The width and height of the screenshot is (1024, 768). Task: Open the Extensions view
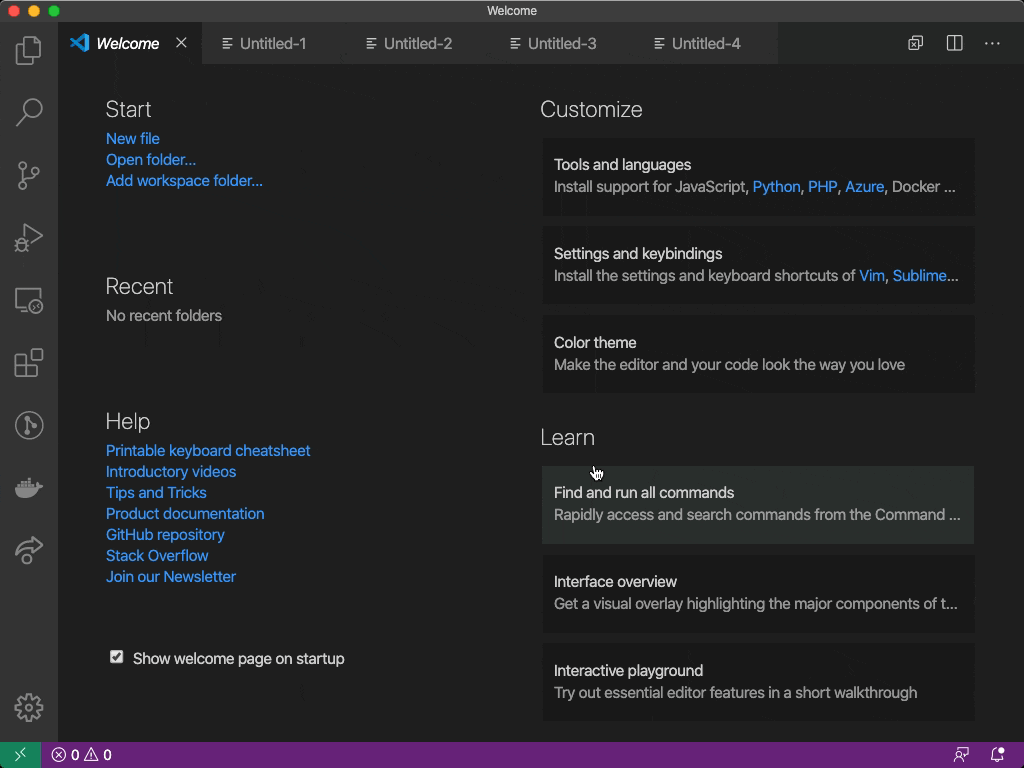tap(28, 363)
